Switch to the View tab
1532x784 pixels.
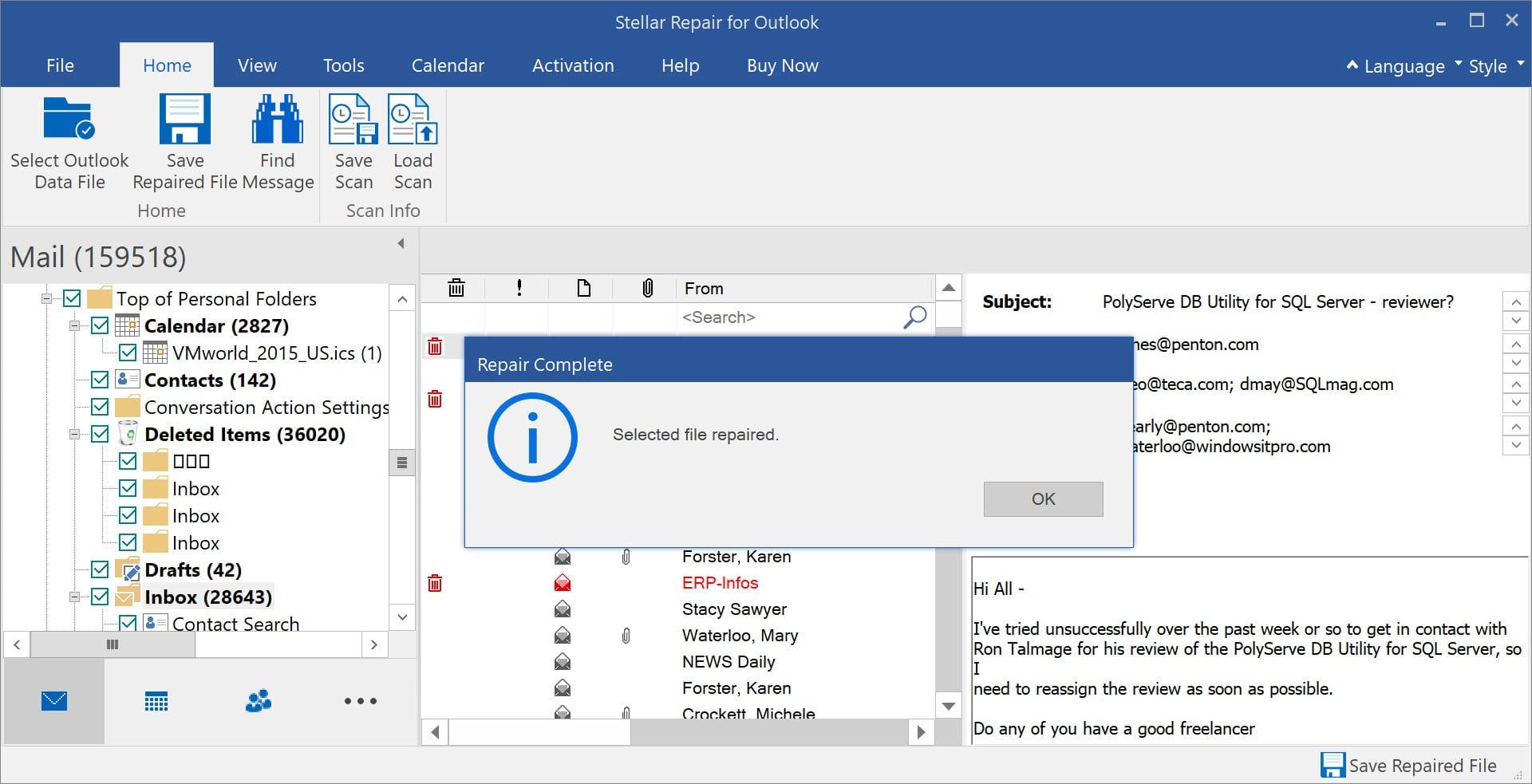[x=257, y=65]
